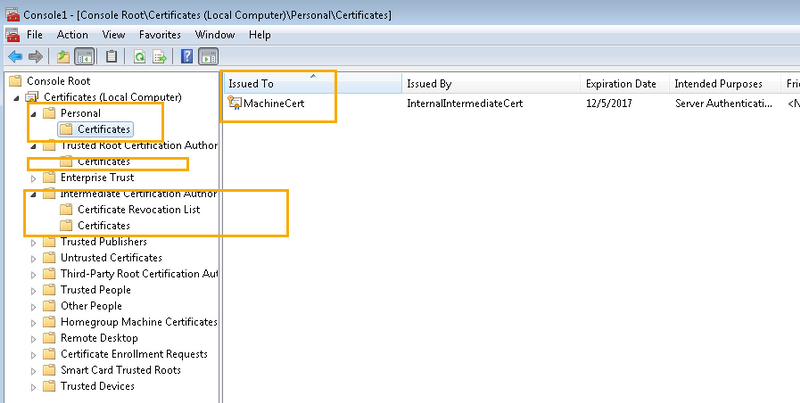
Task: Expand the Trusted Publishers node
Action: 34,242
